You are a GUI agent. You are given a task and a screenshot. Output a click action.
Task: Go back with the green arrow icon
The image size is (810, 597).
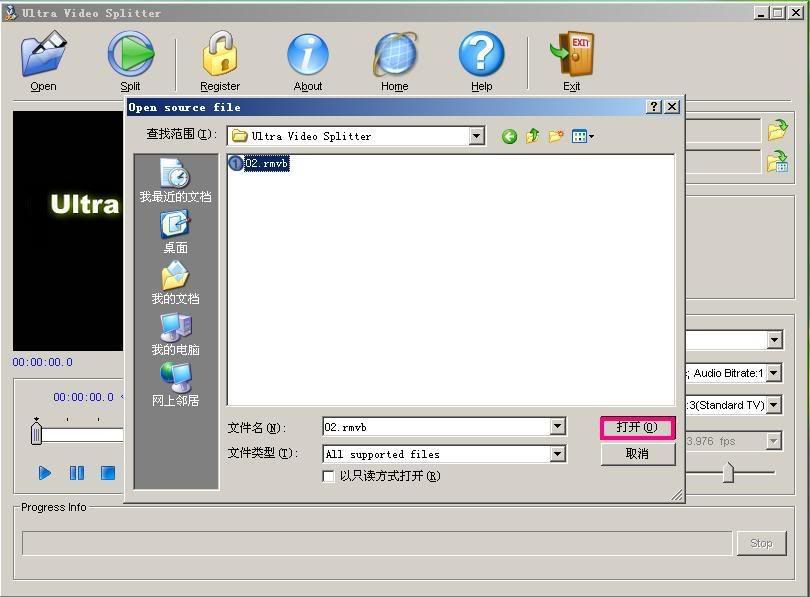(509, 136)
